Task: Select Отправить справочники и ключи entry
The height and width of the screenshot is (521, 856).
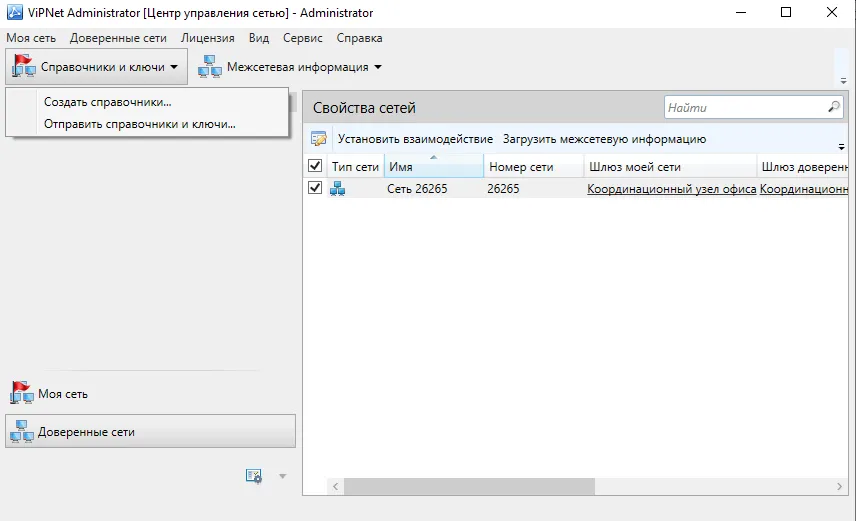Action: (x=140, y=124)
